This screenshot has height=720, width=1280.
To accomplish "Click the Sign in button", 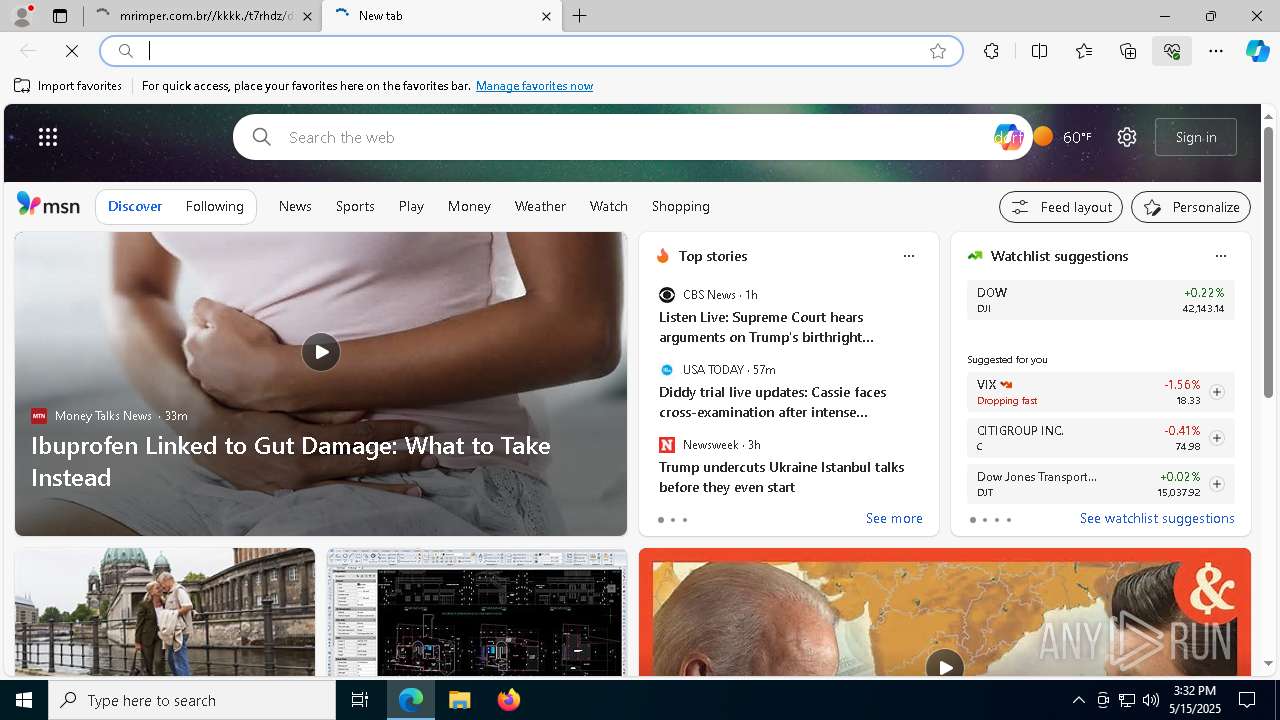I will click(1196, 137).
